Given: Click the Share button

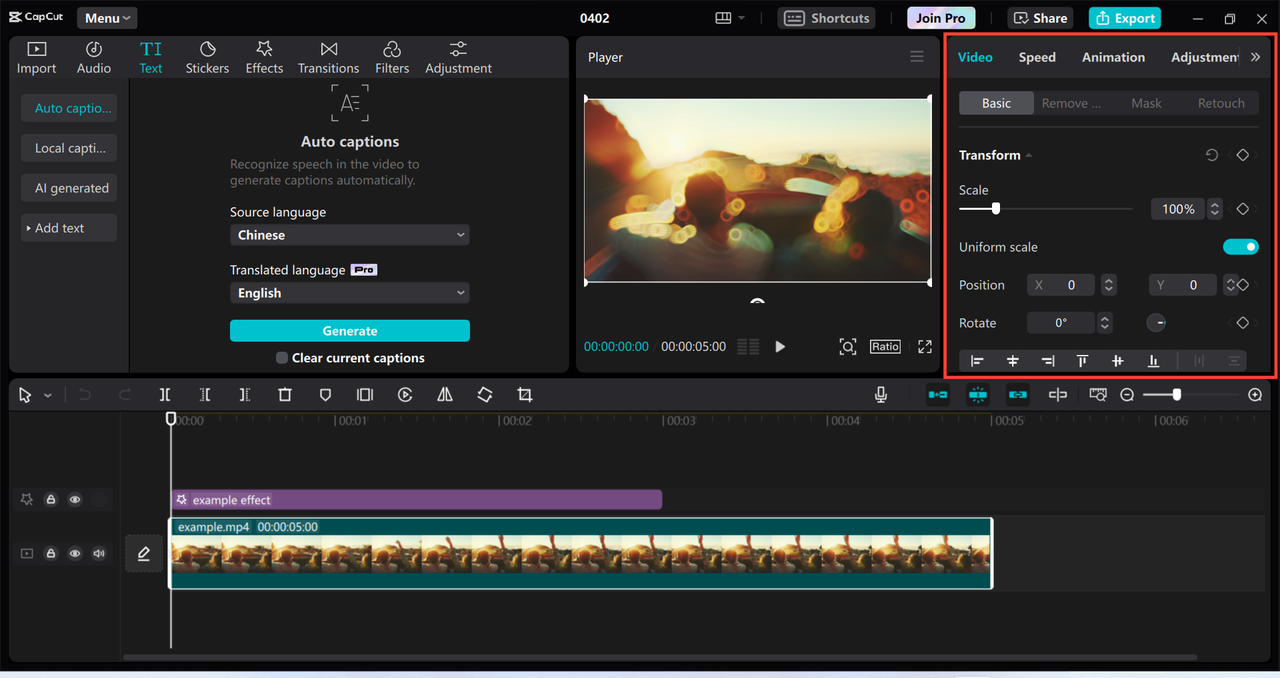Looking at the screenshot, I should click(x=1040, y=18).
